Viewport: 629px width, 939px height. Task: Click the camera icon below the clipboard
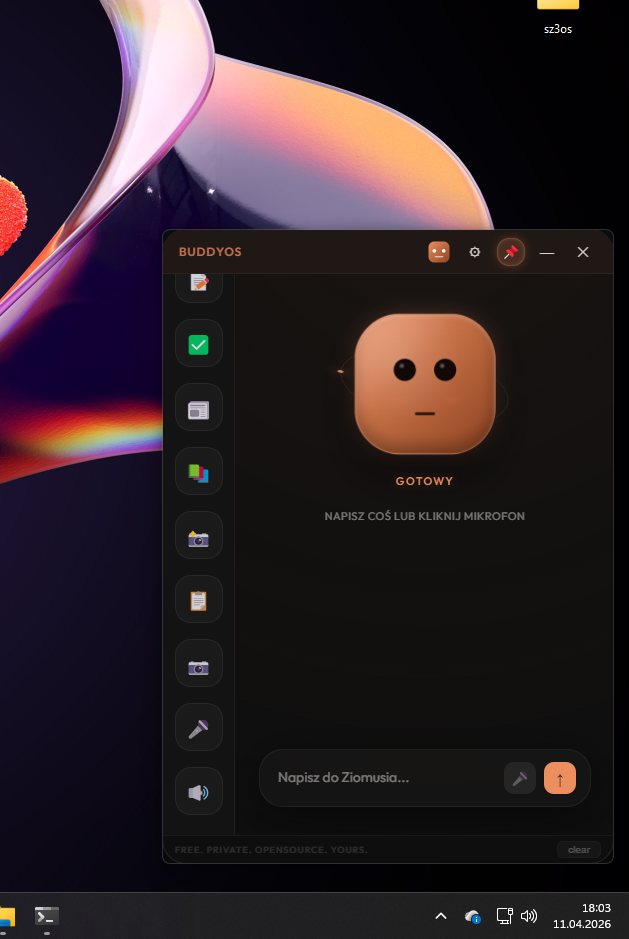(198, 665)
